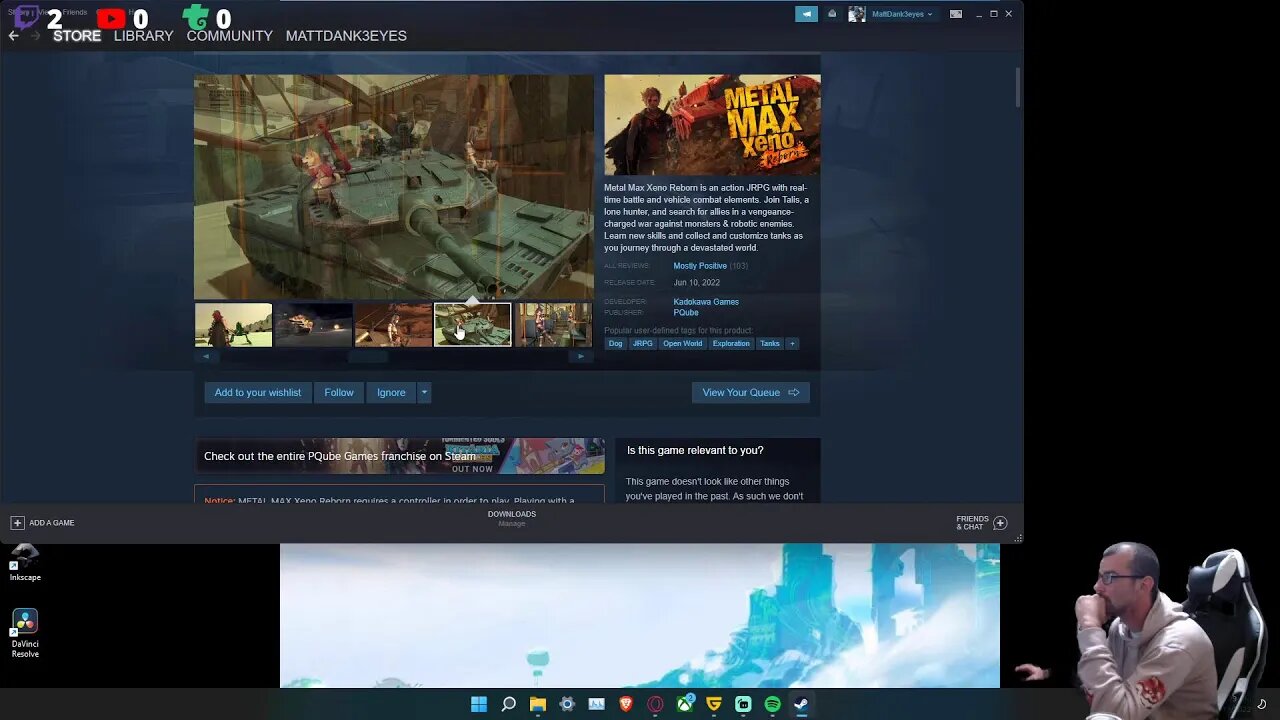Screen dimensions: 1280x720
Task: Go back with Steam's back arrow
Action: point(13,36)
